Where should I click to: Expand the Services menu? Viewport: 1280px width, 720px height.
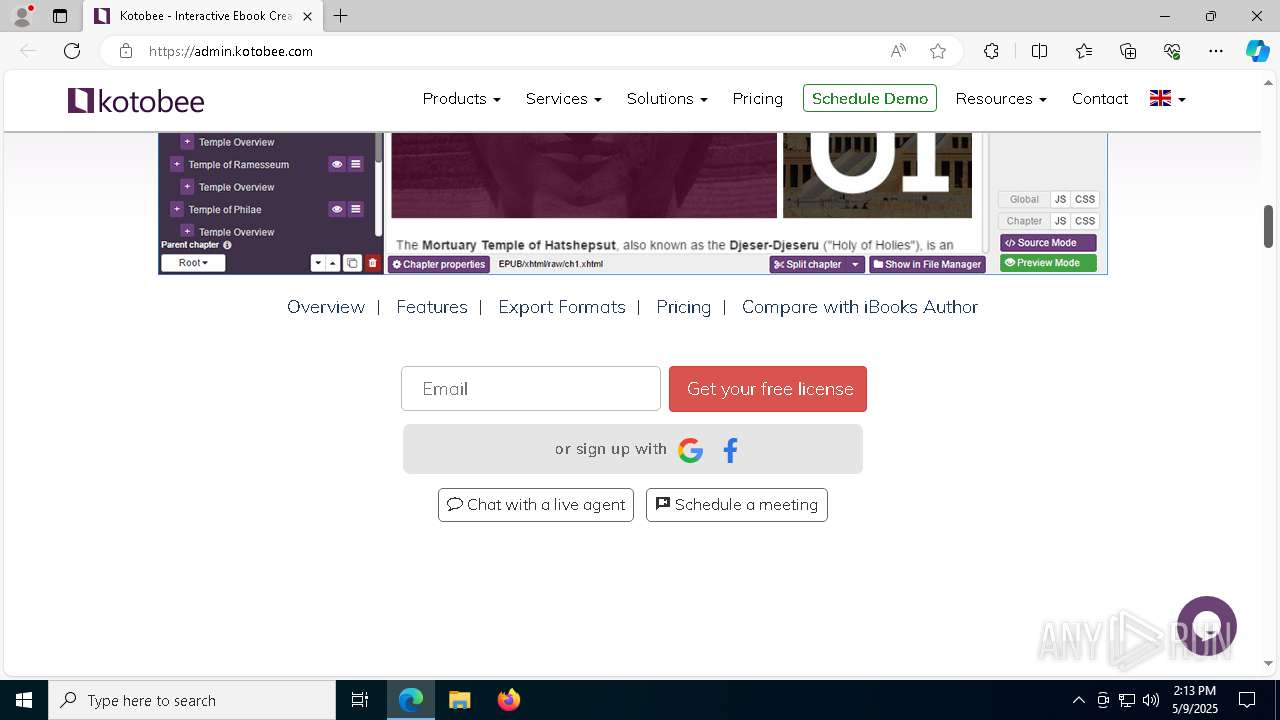click(563, 98)
